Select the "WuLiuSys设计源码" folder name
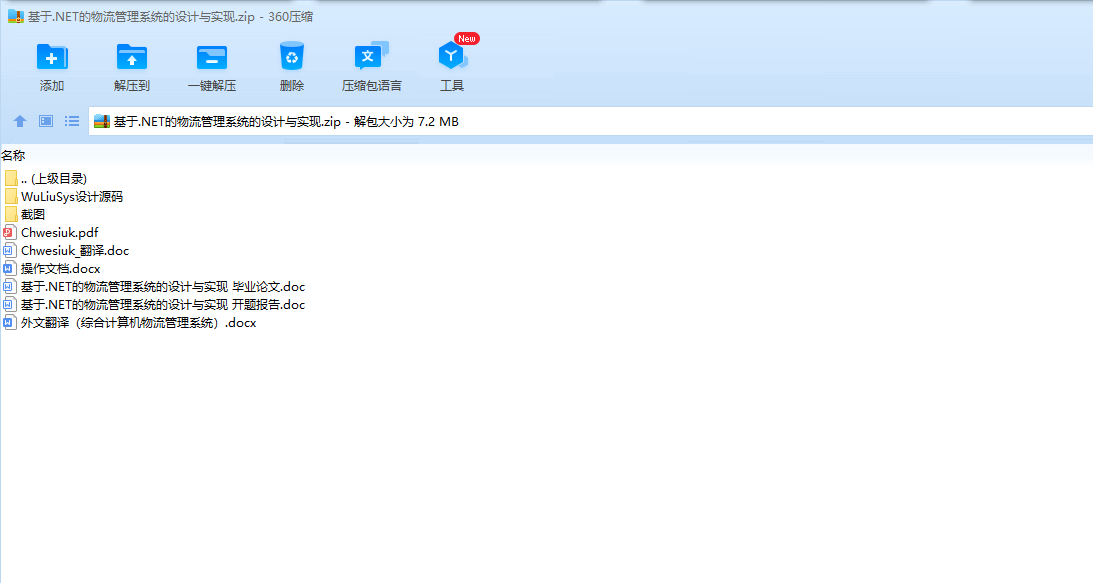The image size is (1093, 583). point(72,197)
